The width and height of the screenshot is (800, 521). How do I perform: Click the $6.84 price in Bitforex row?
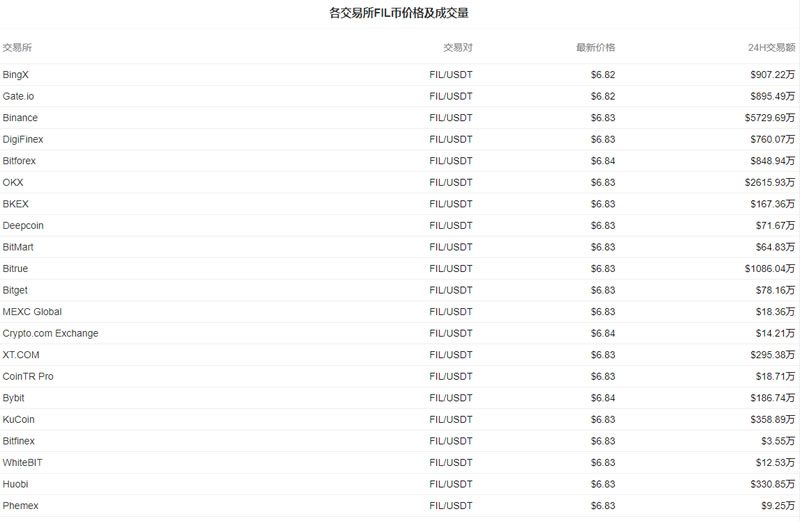tap(603, 161)
